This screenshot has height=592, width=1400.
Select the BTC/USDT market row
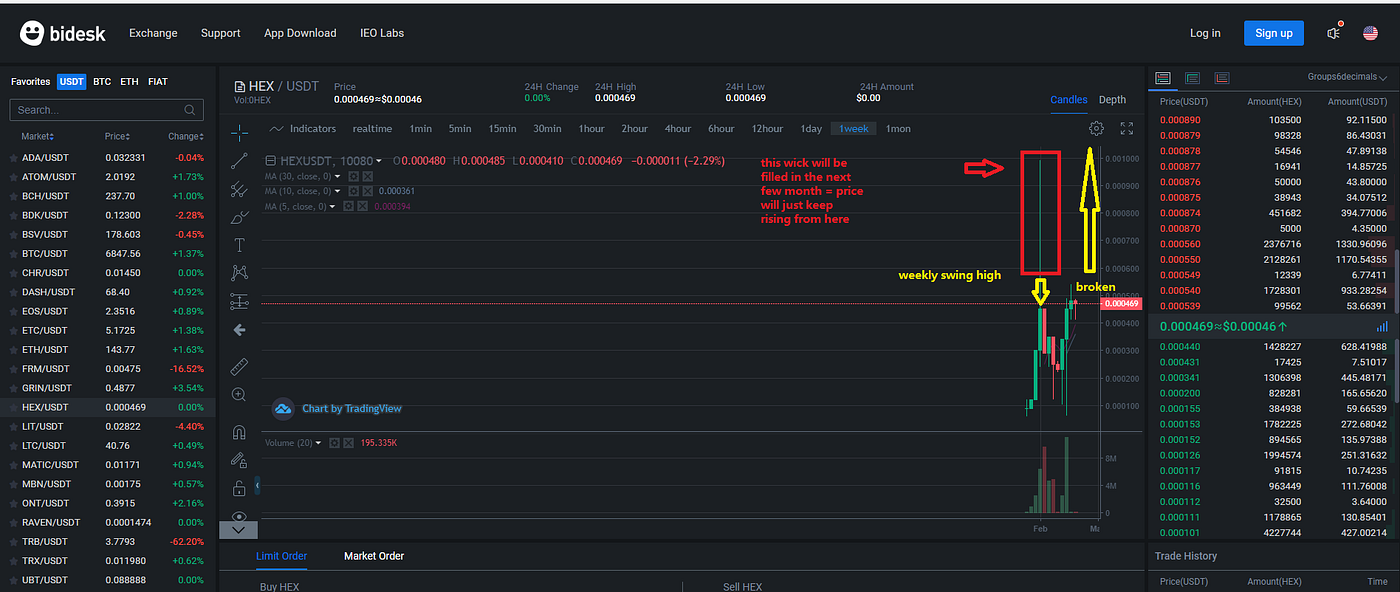[x=107, y=254]
